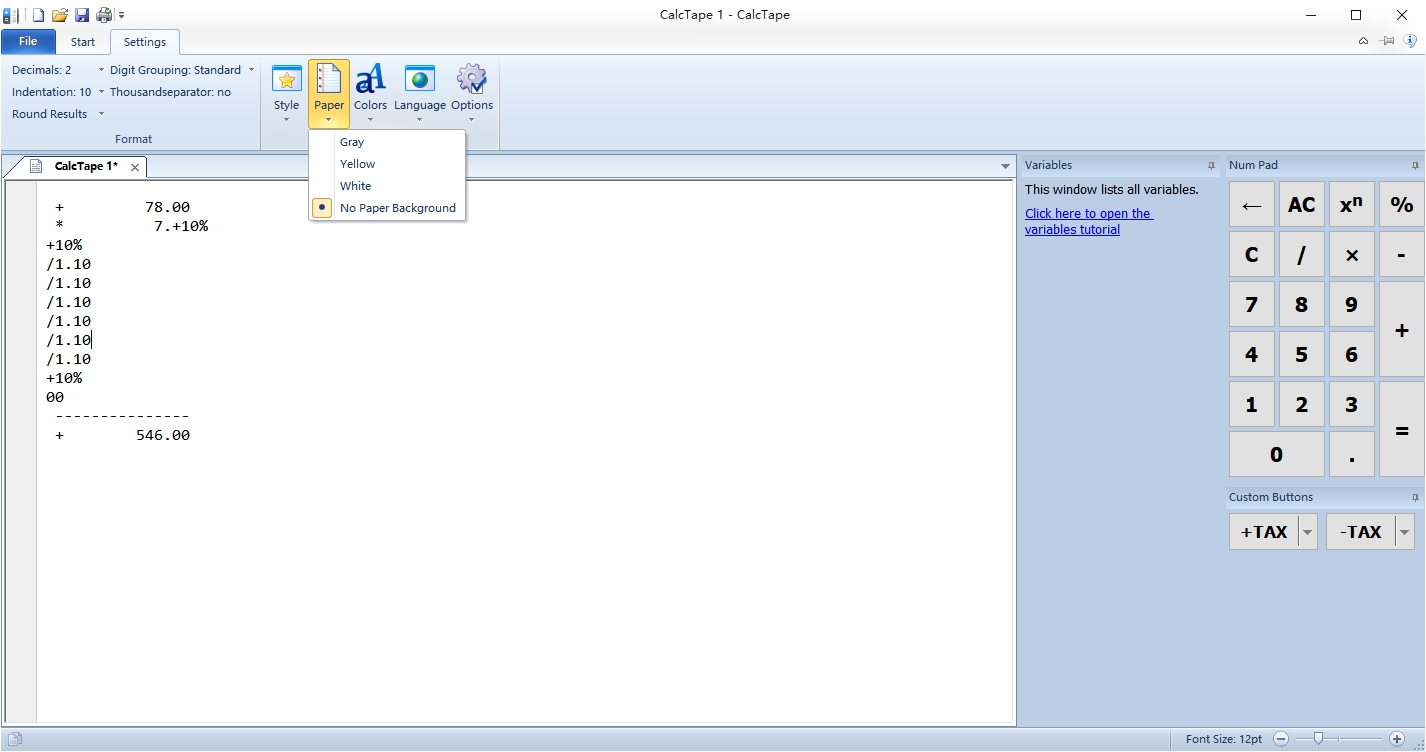Click the Print icon in quick access toolbar

[103, 15]
